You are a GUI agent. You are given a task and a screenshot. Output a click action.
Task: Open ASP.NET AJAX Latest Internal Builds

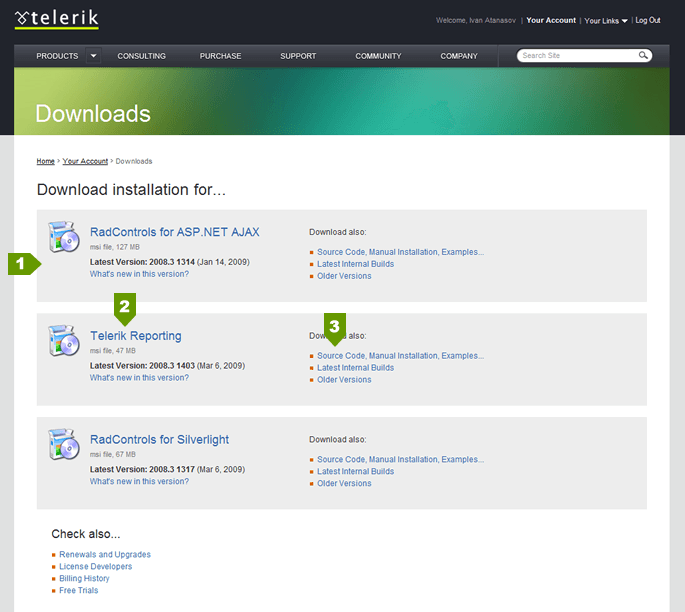click(x=356, y=264)
